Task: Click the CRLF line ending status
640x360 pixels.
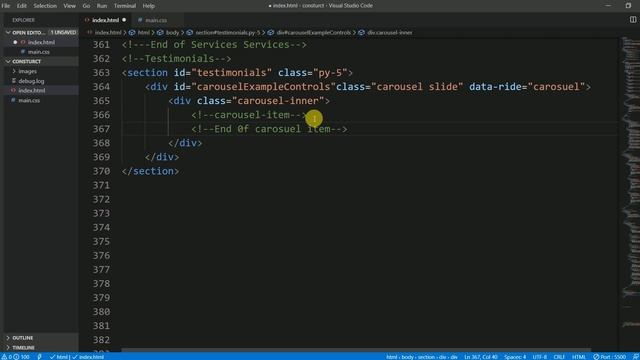Action: coord(559,357)
